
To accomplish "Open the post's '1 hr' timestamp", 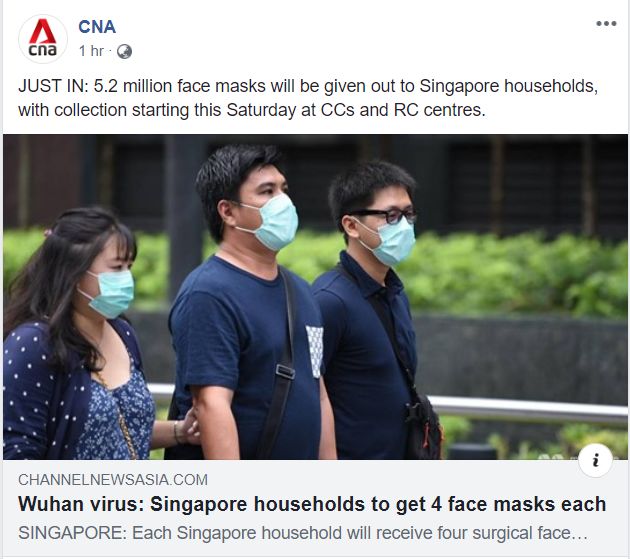I will pyautogui.click(x=91, y=51).
